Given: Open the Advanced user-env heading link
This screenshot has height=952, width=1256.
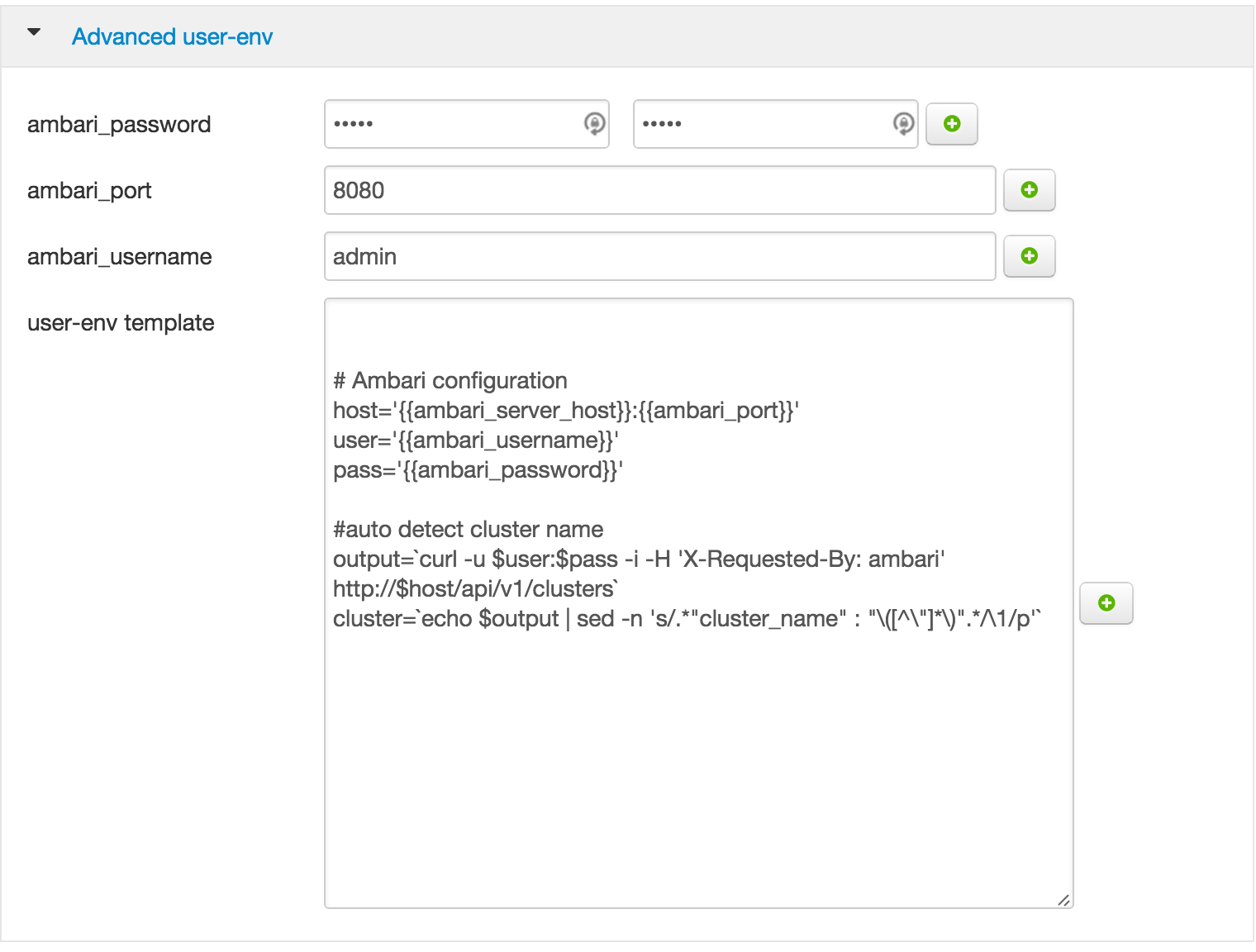Looking at the screenshot, I should (172, 36).
